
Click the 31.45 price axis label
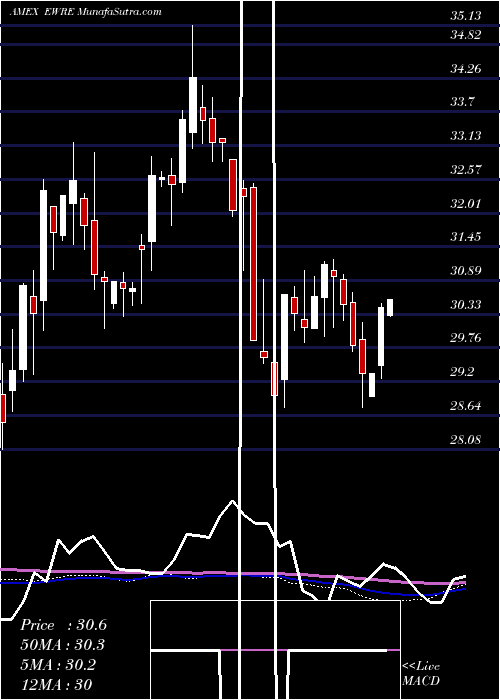pyautogui.click(x=466, y=237)
